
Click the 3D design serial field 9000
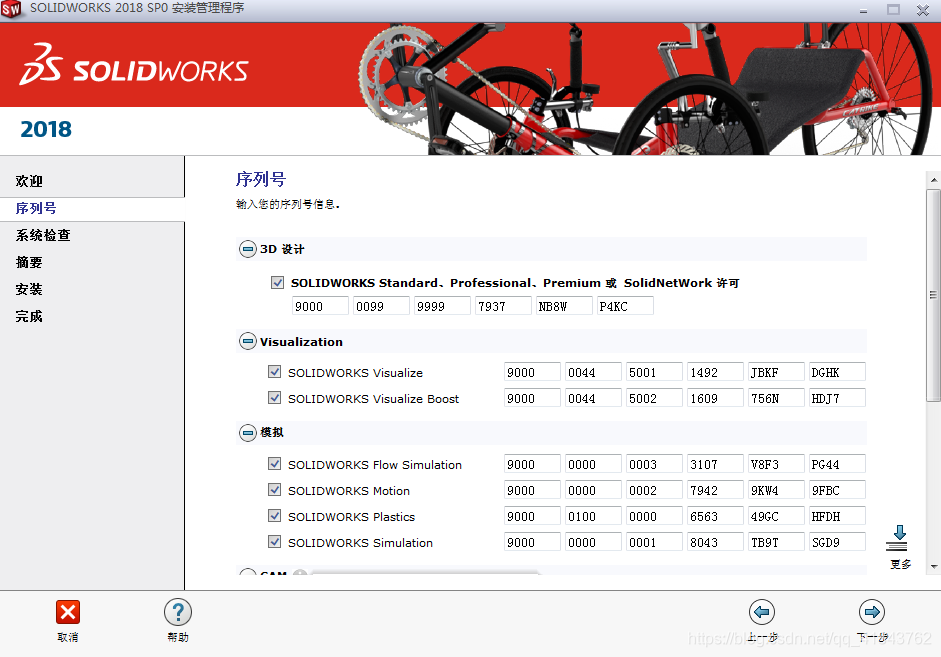tap(320, 306)
